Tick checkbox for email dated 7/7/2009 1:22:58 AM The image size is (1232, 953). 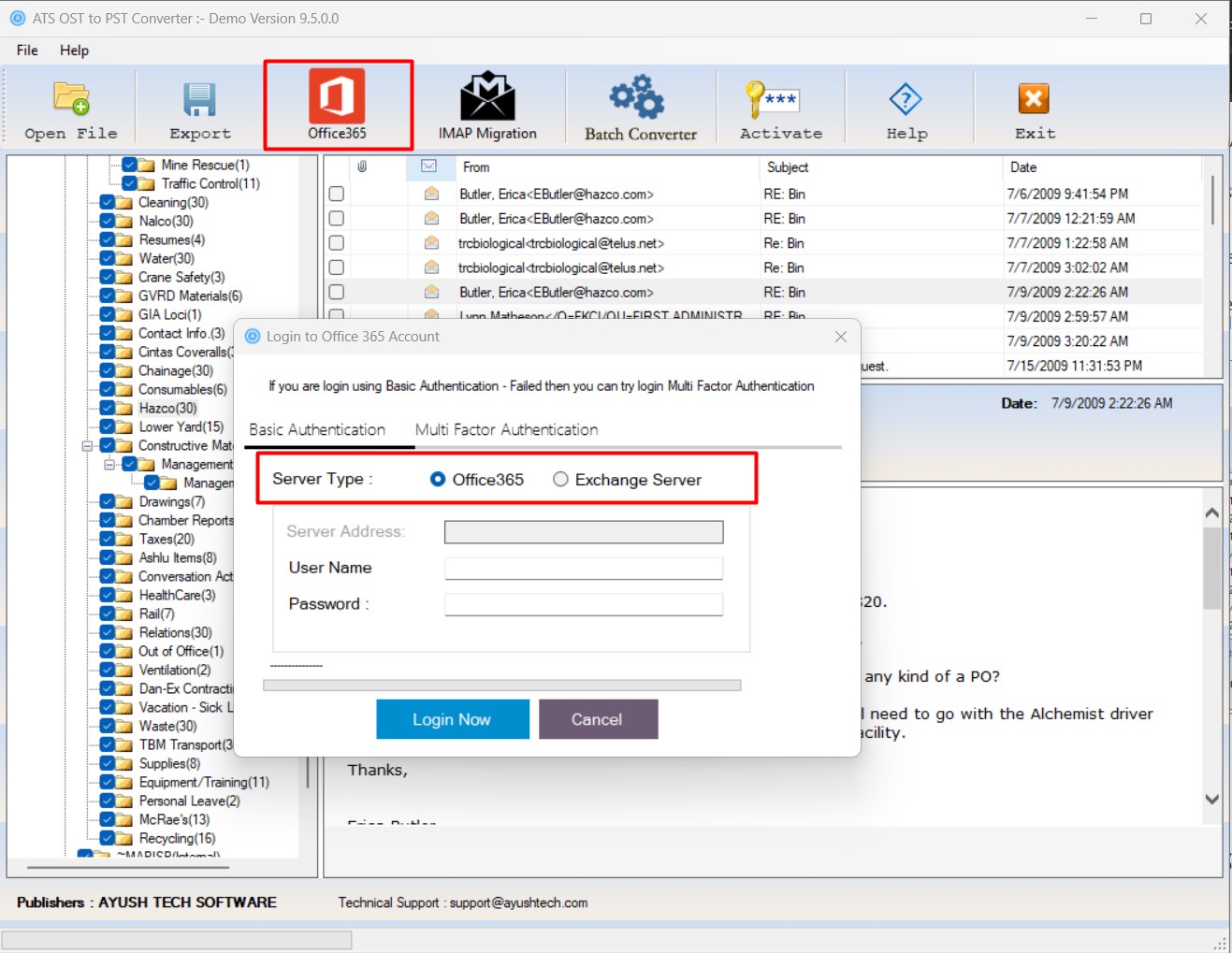337,242
